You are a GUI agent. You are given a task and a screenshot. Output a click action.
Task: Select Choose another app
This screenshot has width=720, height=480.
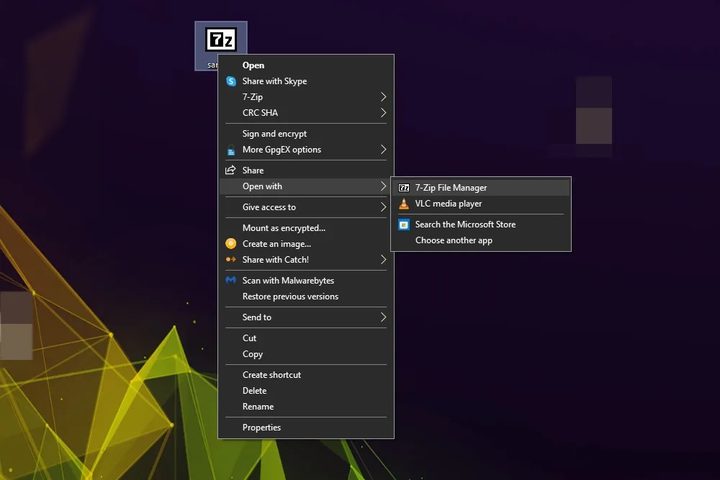[453, 241]
